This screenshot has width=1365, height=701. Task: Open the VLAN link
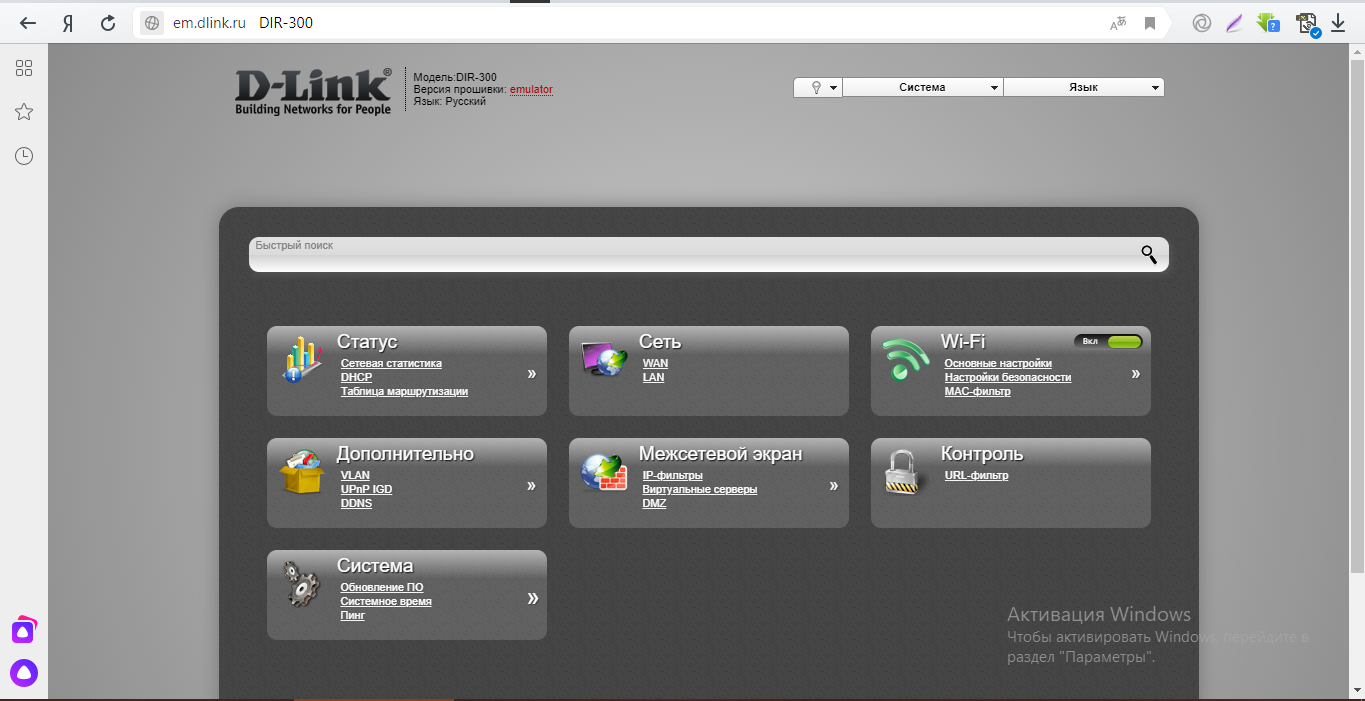click(x=355, y=476)
